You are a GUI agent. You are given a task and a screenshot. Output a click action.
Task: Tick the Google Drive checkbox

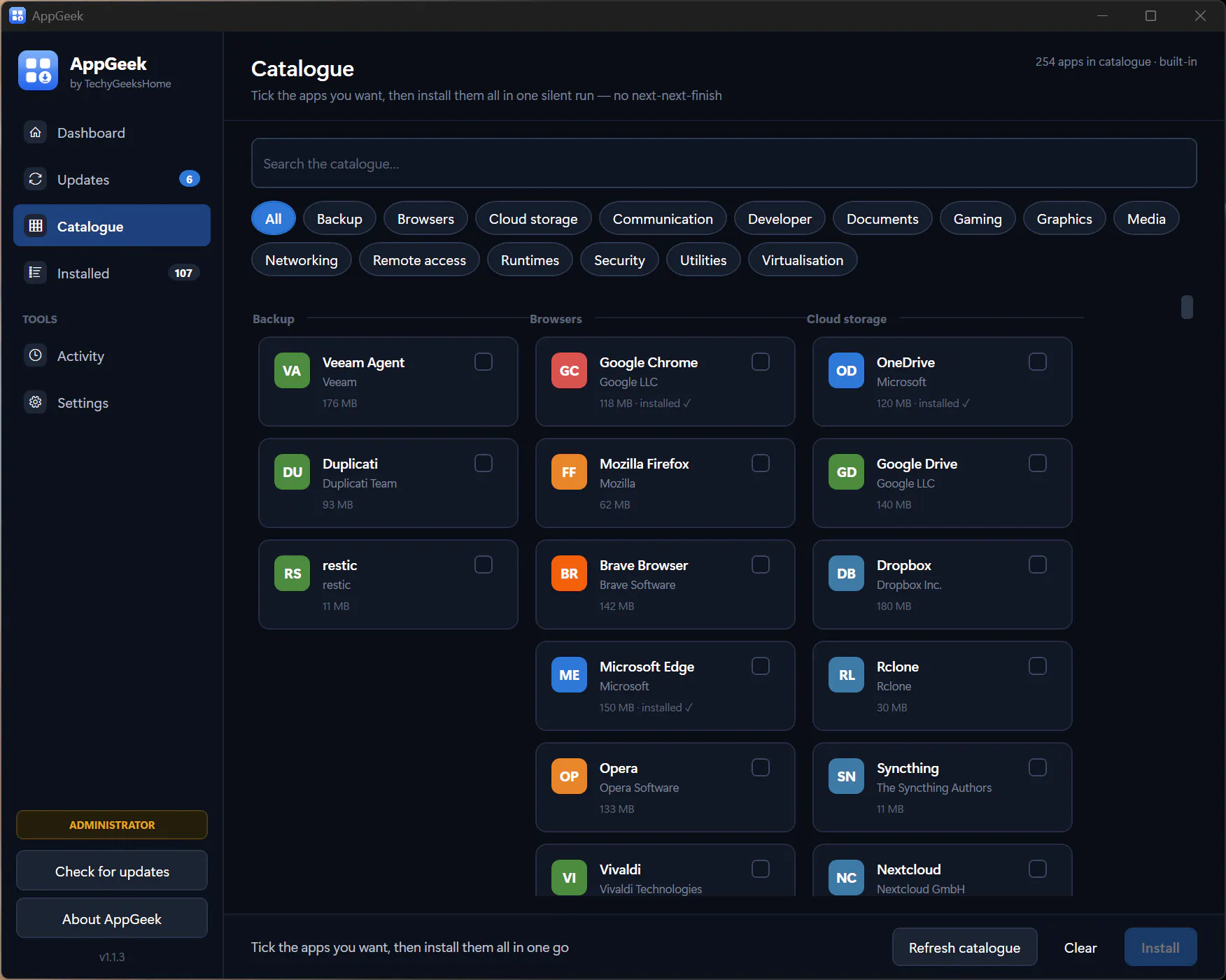coord(1038,463)
